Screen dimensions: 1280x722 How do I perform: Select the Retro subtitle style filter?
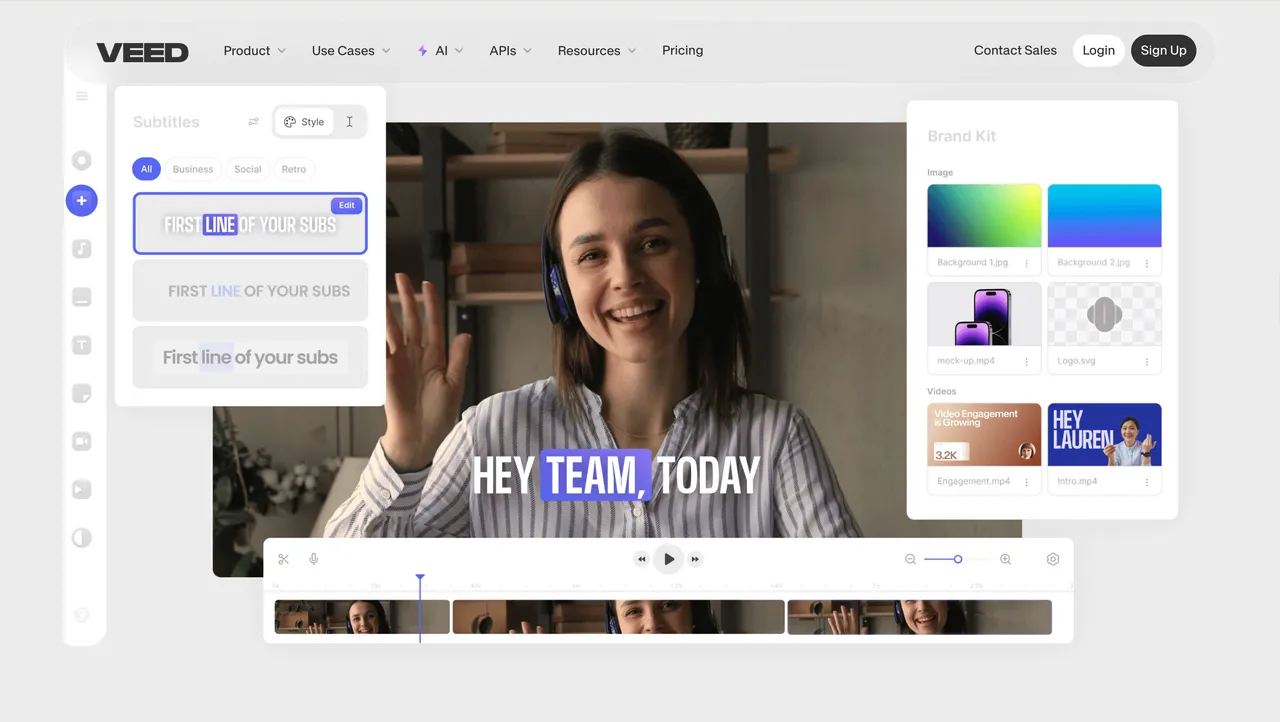(294, 169)
